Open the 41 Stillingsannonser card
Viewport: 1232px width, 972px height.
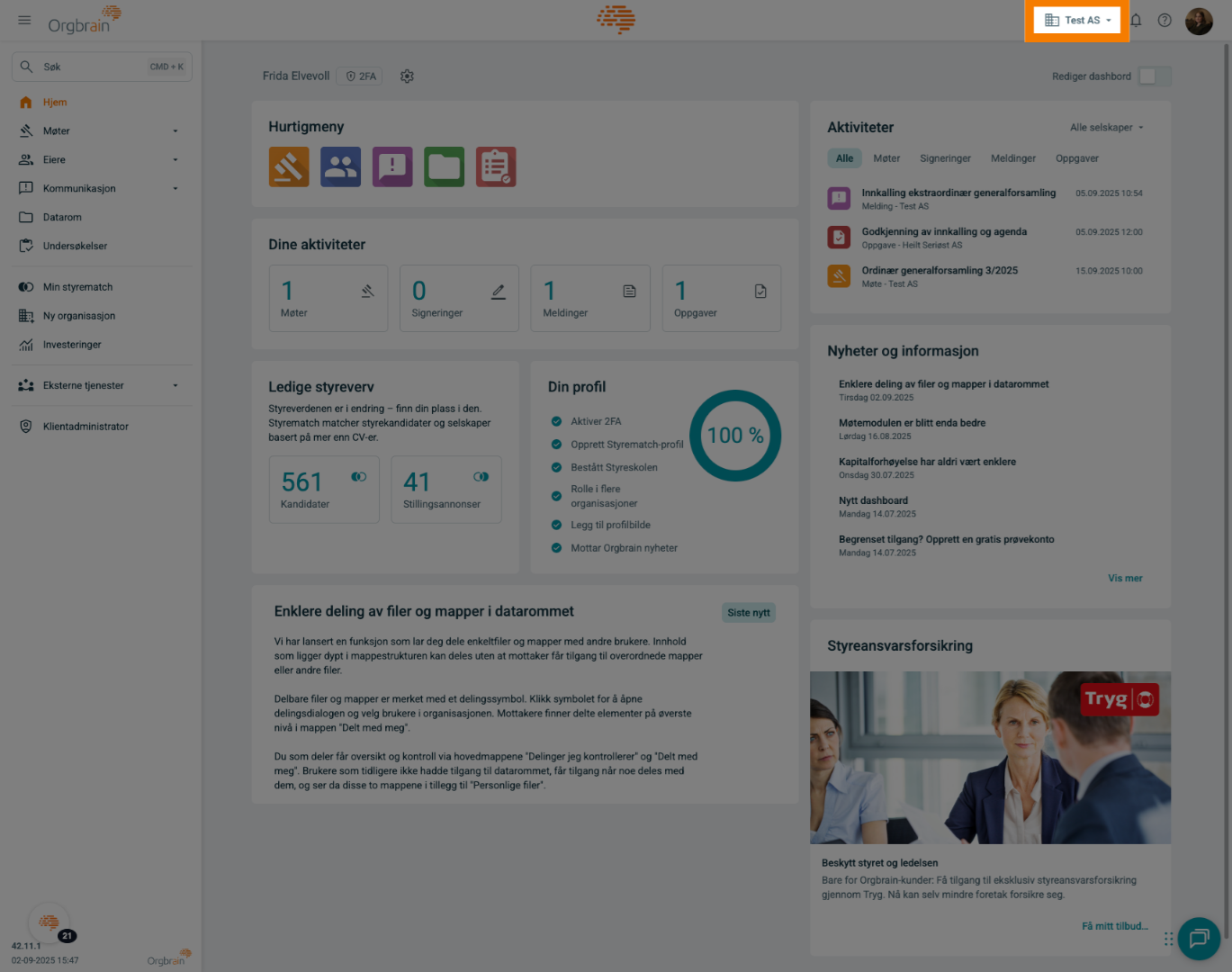pyautogui.click(x=446, y=490)
